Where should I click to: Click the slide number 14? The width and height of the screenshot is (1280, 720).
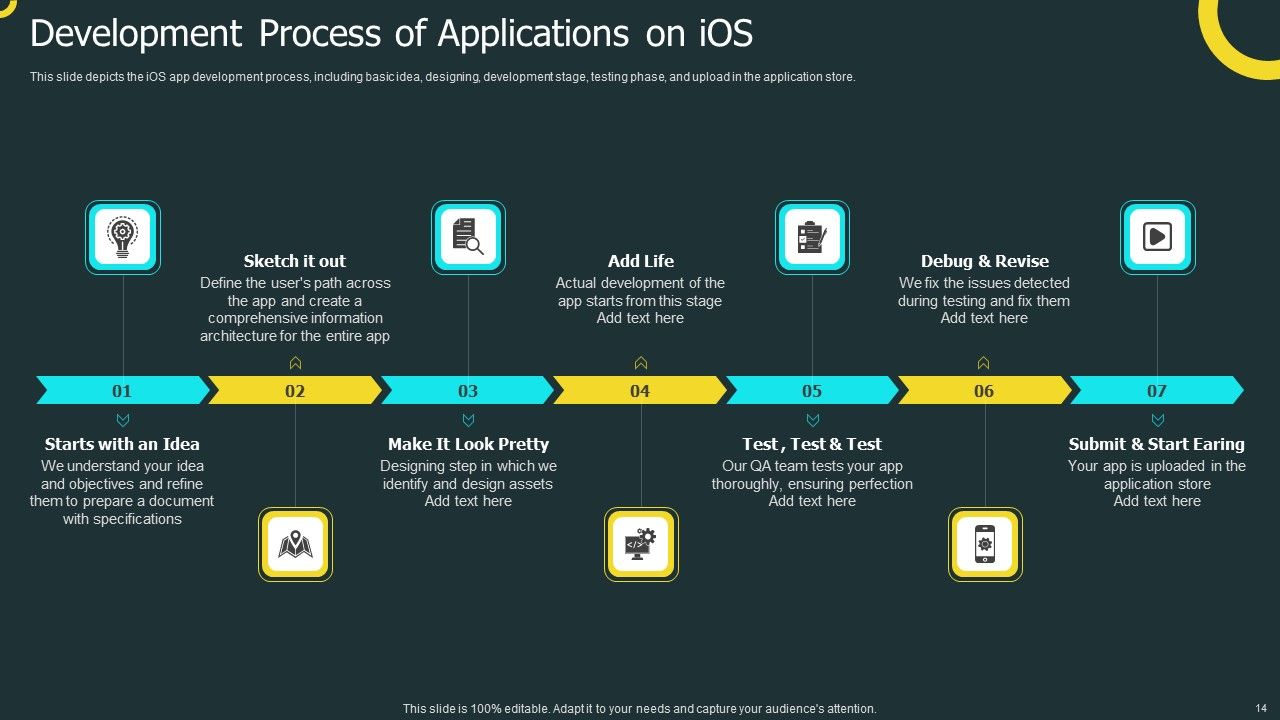tap(1260, 708)
